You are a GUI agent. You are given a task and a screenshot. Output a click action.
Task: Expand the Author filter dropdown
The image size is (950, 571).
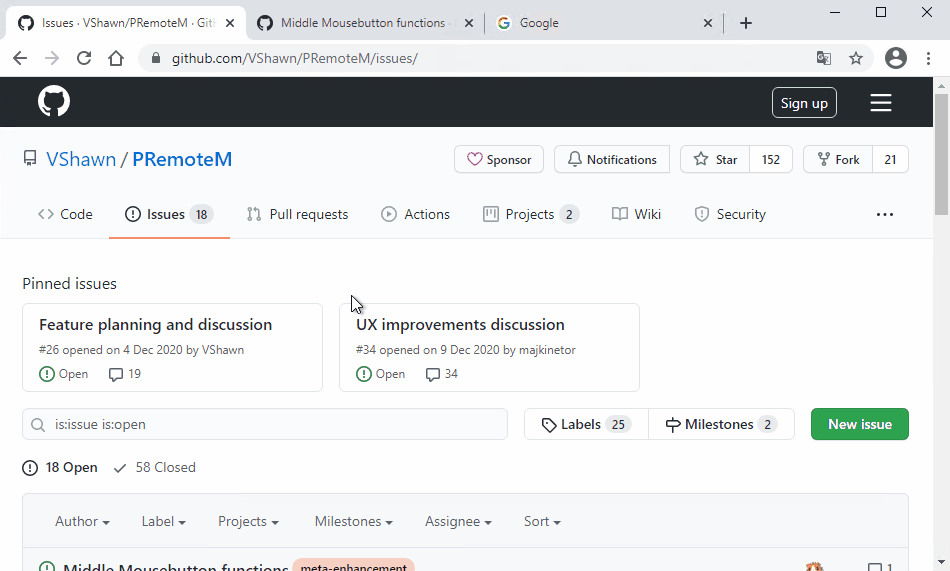[x=82, y=521]
